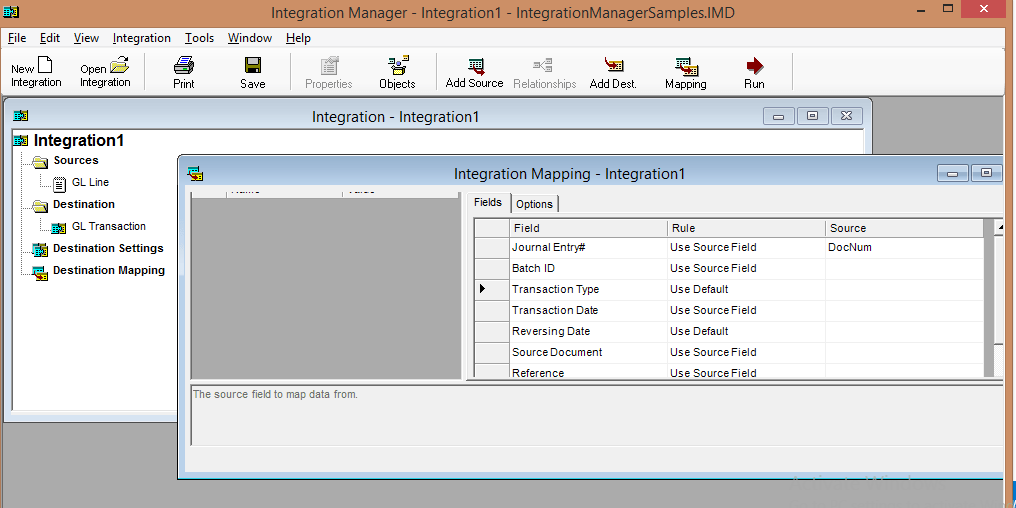Open Mapping from the toolbar
The image size is (1016, 508).
pos(686,67)
